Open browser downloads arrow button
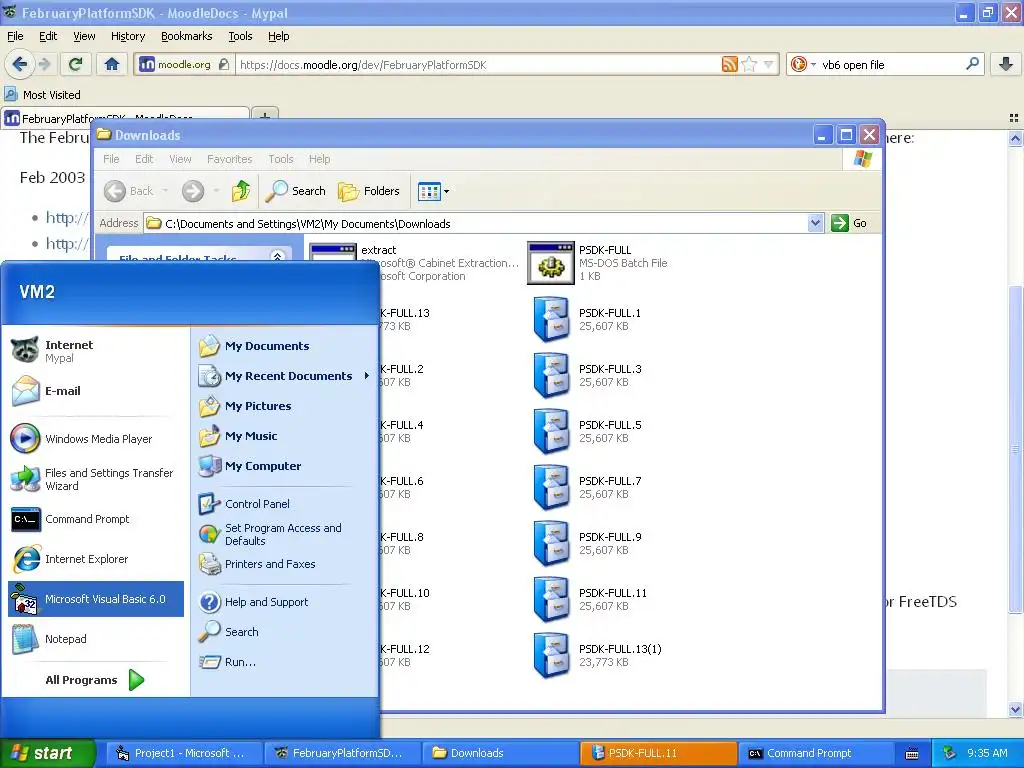Image resolution: width=1024 pixels, height=768 pixels. coord(1006,64)
